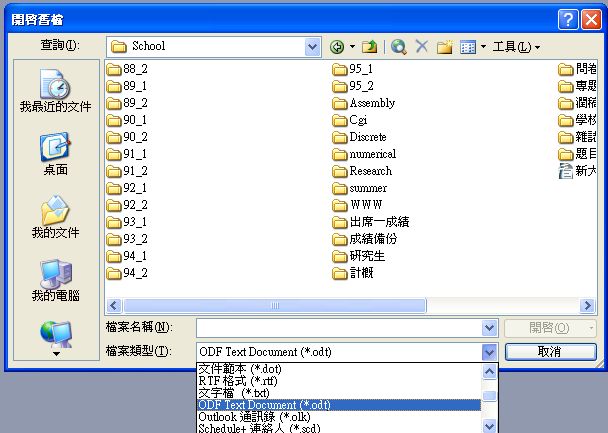Viewport: 608px width, 433px height.
Task: Go up one folder level
Action: pyautogui.click(x=370, y=46)
